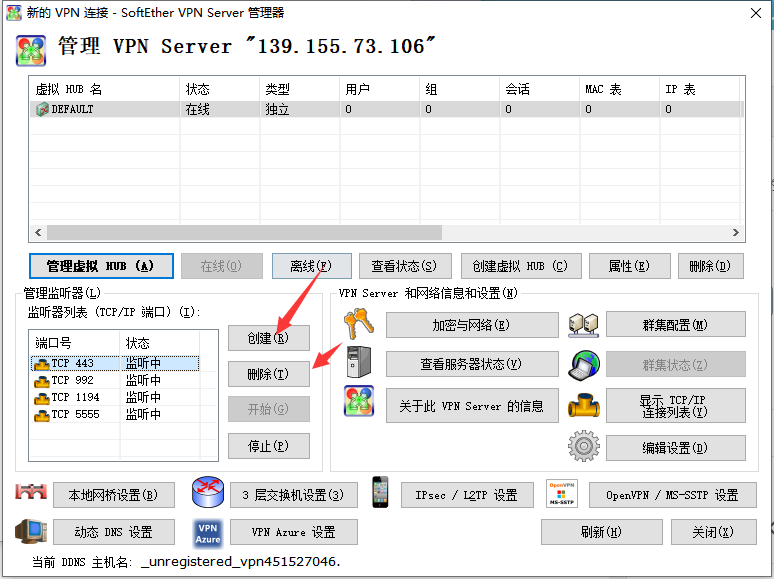Viewport: 774px width, 579px height.
Task: Click the pipe icon beside 显示 TCP/IP 连接列表
Action: coord(584,405)
